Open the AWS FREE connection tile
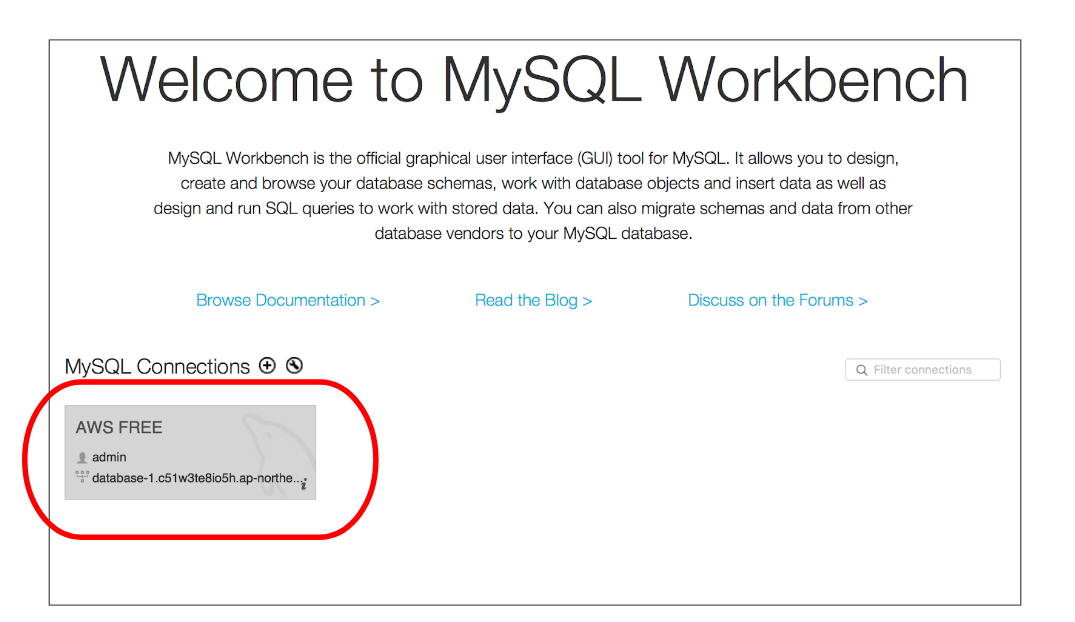 [x=190, y=453]
